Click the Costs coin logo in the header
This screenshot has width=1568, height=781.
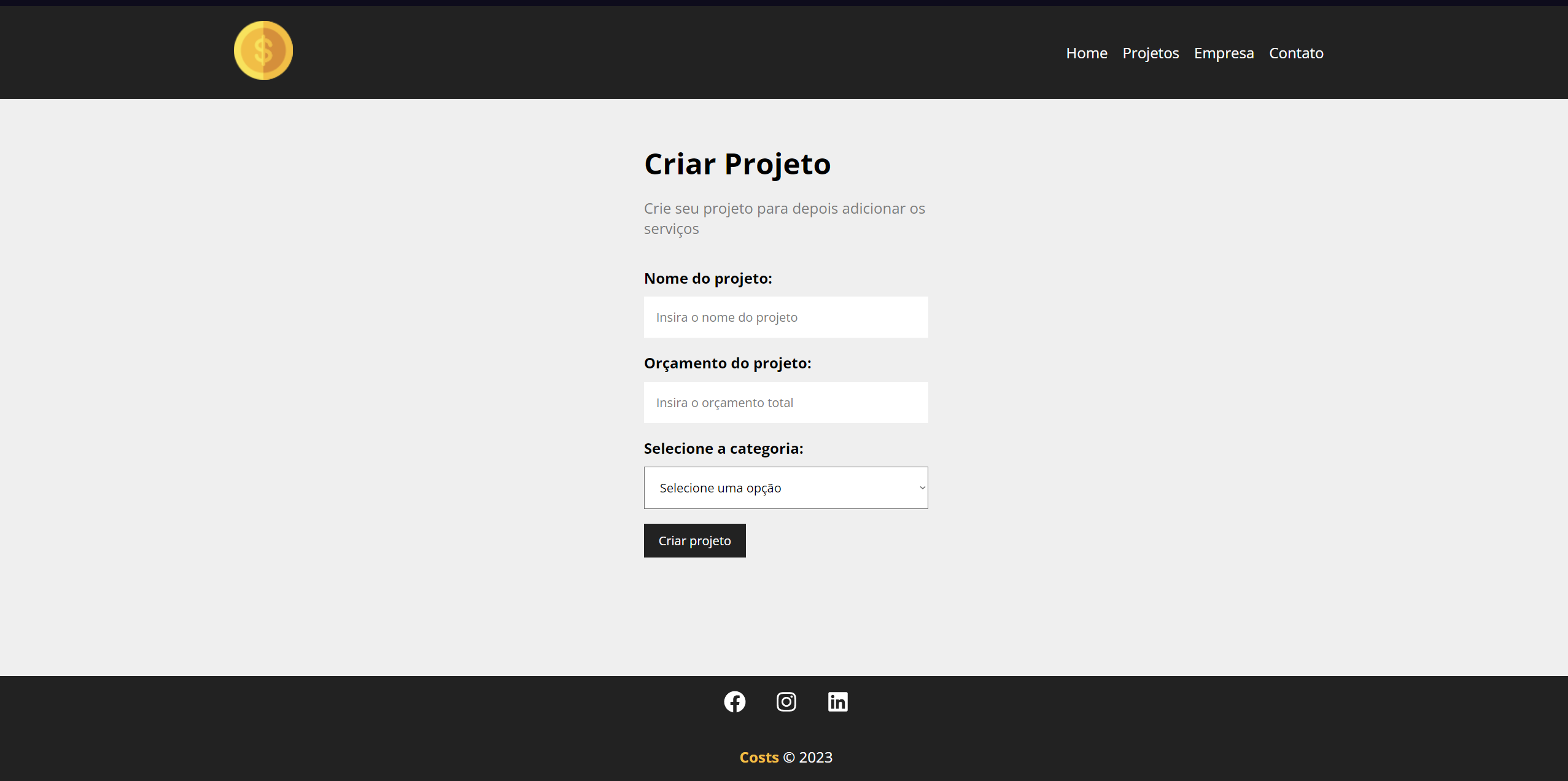(263, 50)
